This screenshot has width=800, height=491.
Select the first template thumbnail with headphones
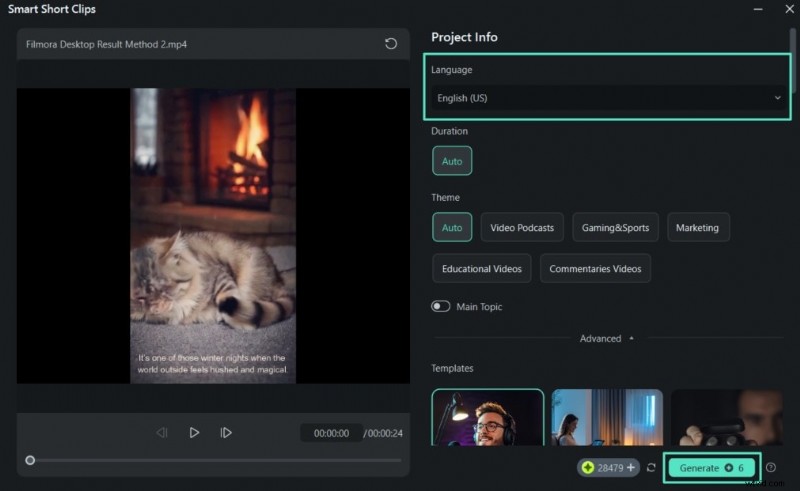(x=488, y=417)
